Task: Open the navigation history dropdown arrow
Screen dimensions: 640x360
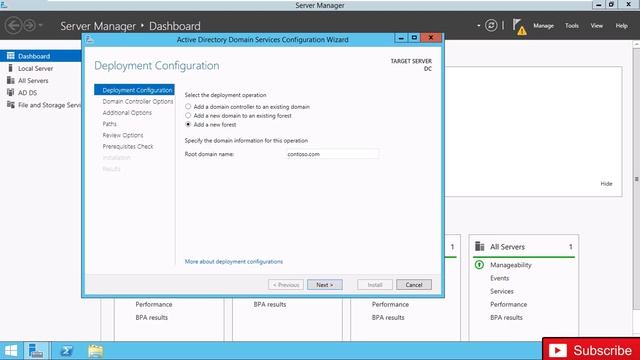Action: tap(40, 25)
